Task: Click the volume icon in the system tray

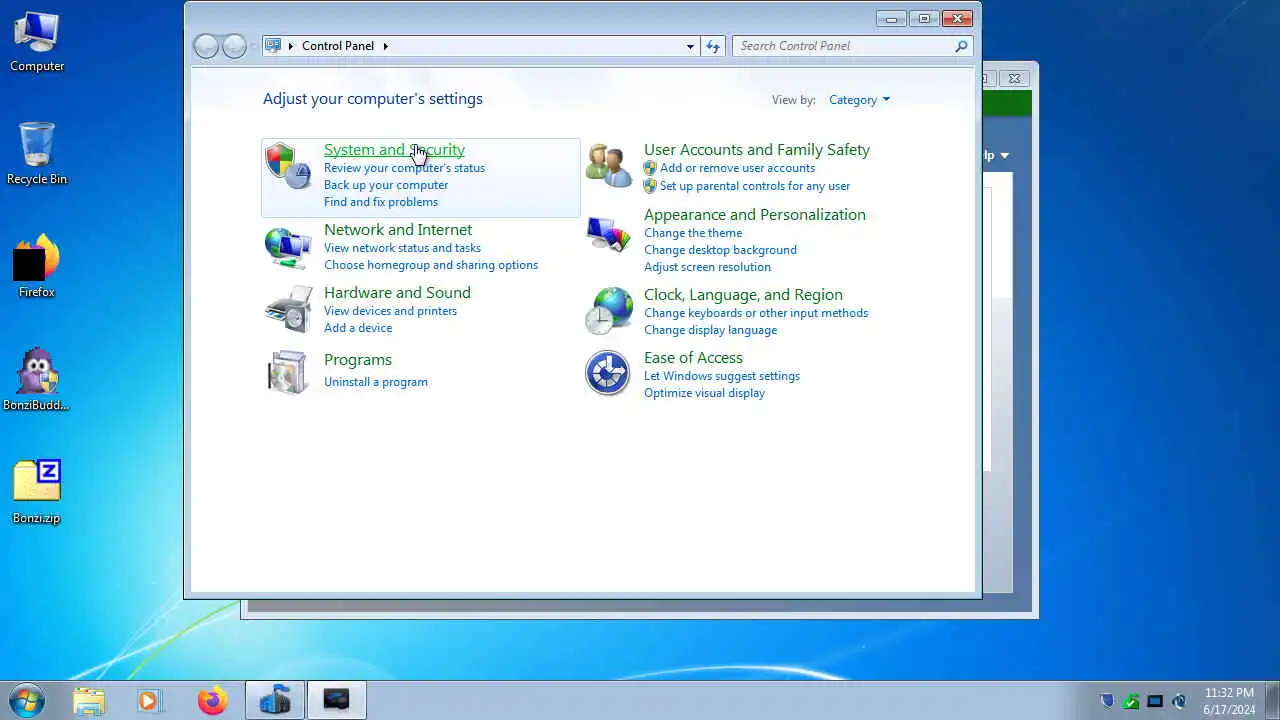Action: tap(1180, 701)
